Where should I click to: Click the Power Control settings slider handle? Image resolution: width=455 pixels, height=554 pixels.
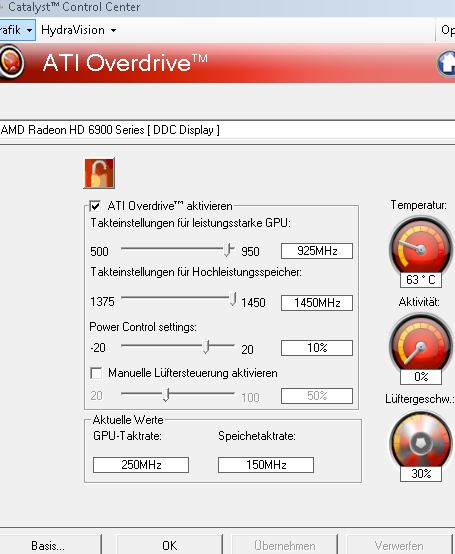(206, 347)
